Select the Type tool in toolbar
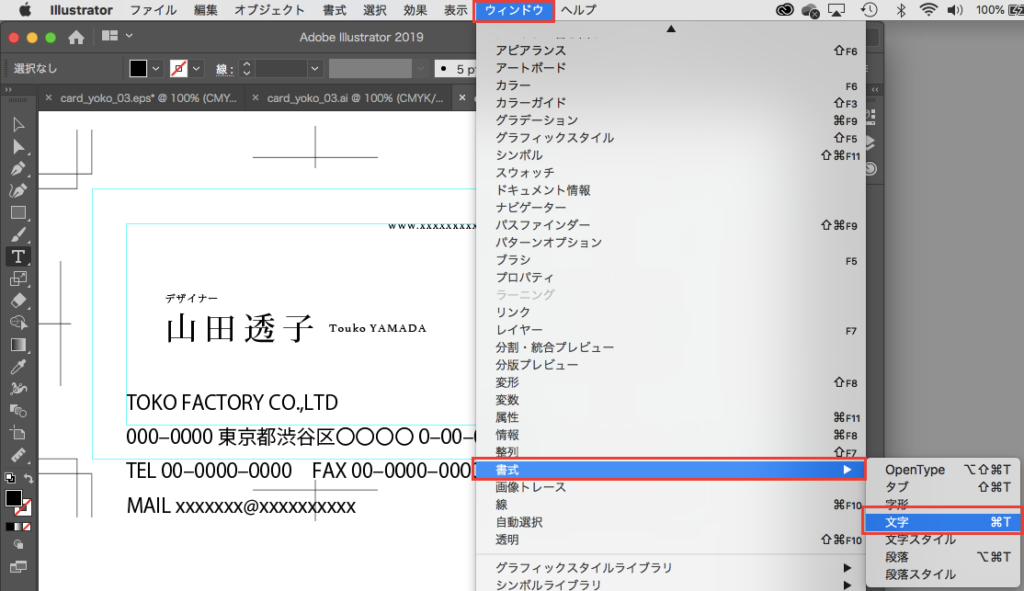Screen dimensions: 1024x591 18,256
